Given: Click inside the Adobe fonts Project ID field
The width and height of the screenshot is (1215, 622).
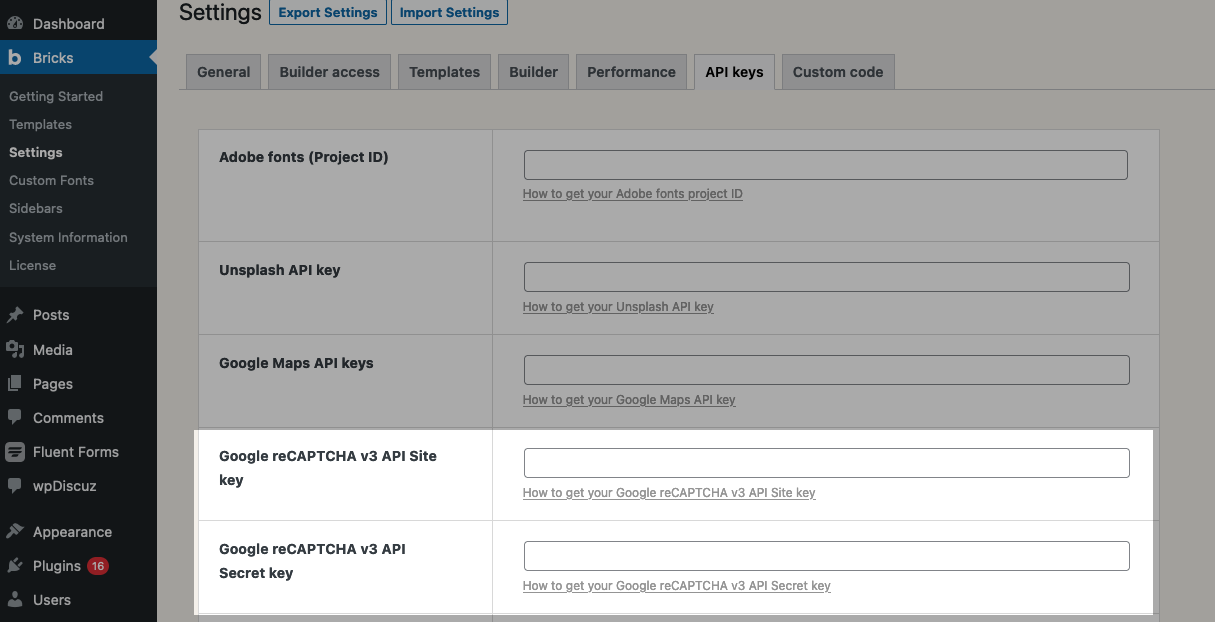Looking at the screenshot, I should coord(825,164).
